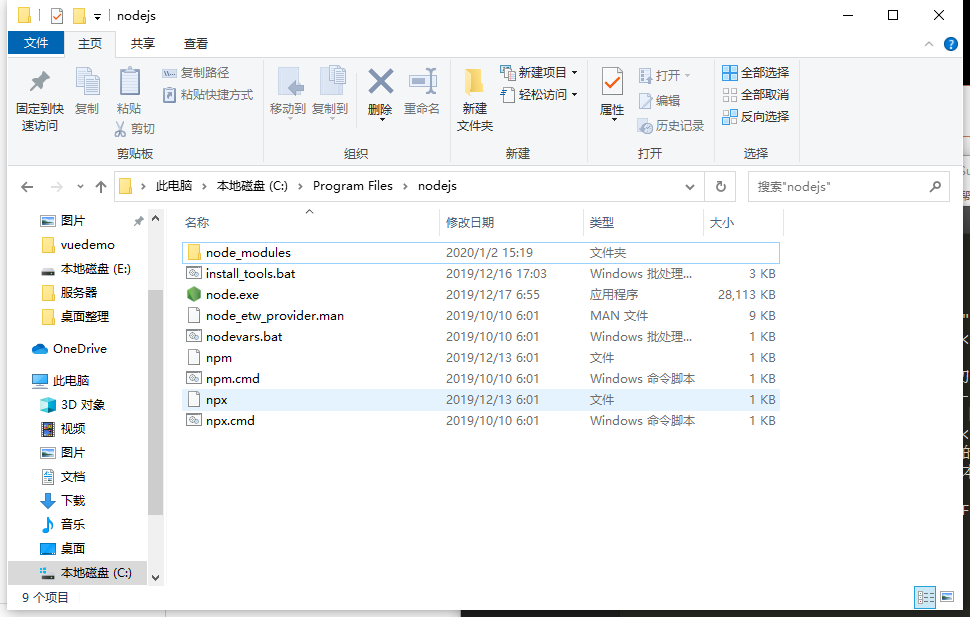Pin folder to Quick access
This screenshot has width=970, height=617.
pyautogui.click(x=40, y=99)
